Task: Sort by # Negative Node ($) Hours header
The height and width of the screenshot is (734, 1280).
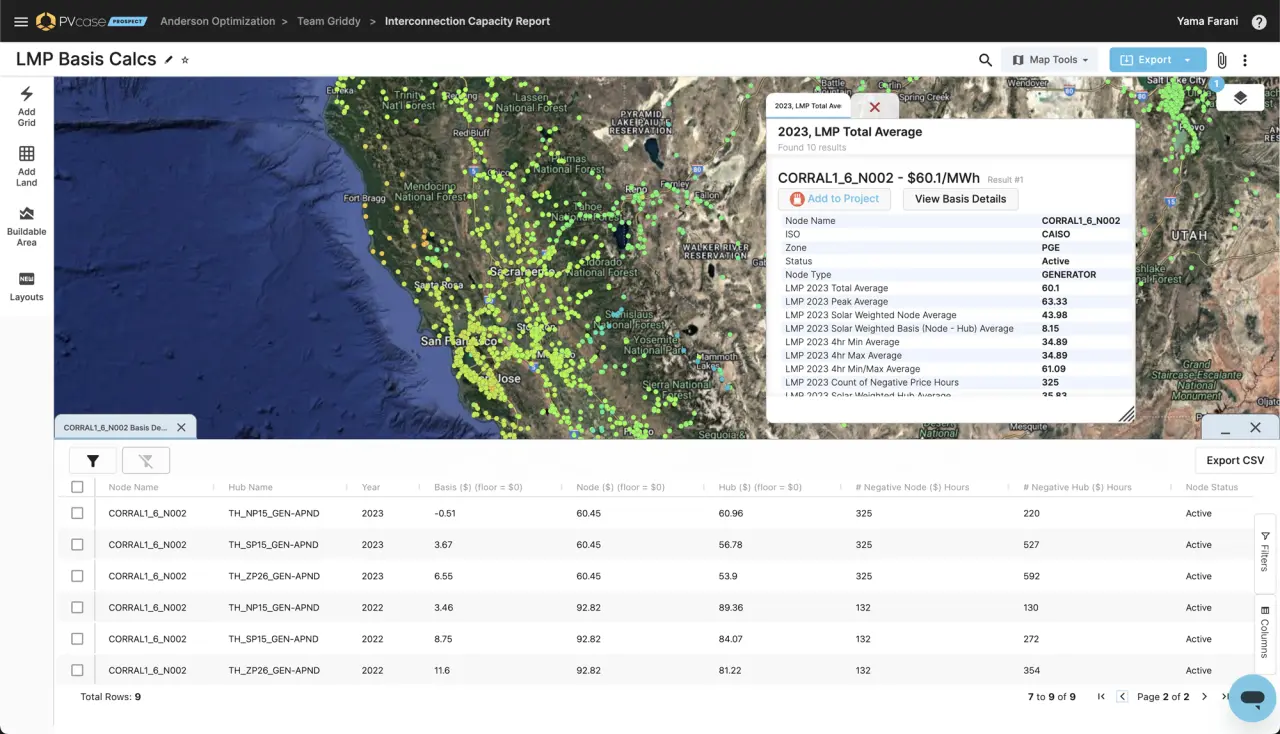Action: (912, 487)
